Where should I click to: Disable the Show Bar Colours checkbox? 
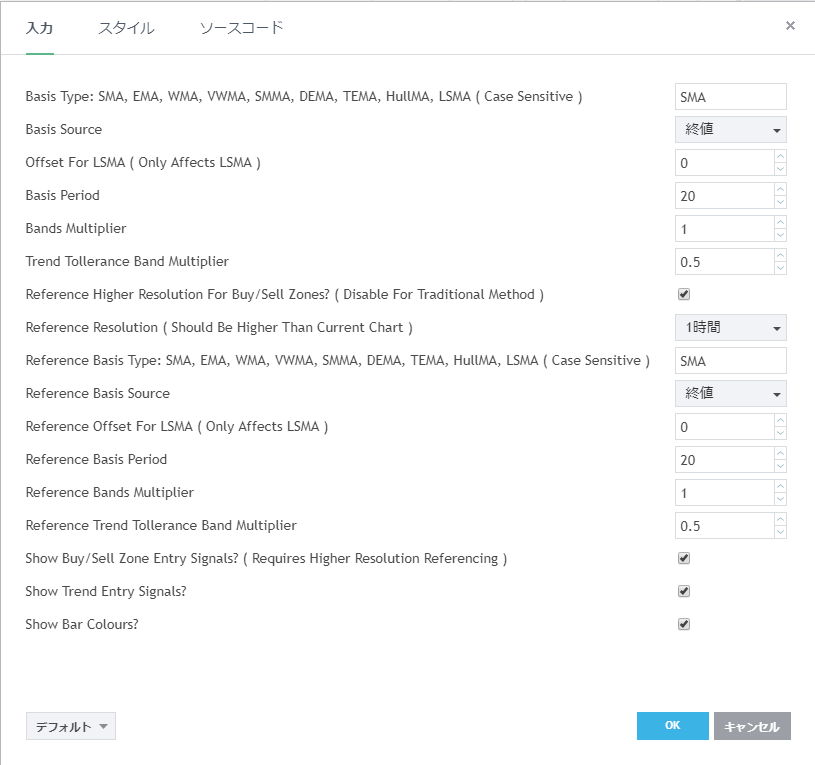(684, 624)
